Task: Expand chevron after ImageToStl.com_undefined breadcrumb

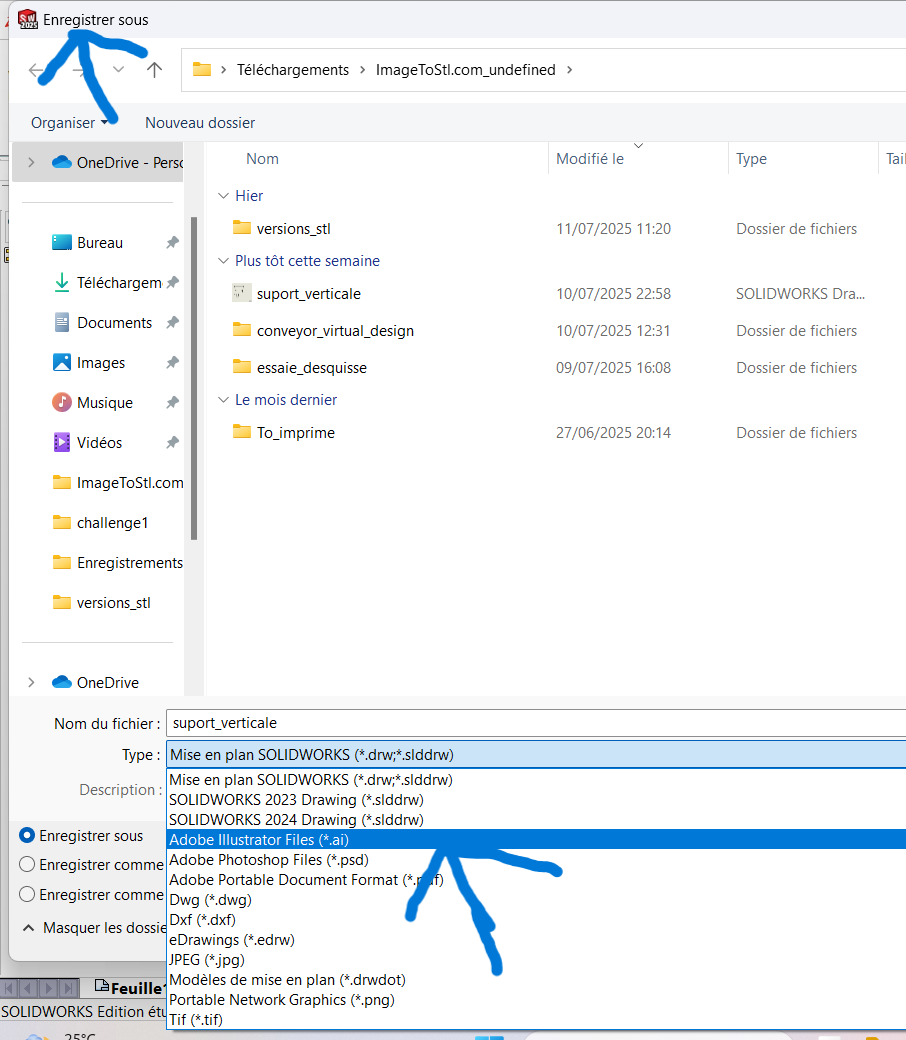Action: point(569,70)
